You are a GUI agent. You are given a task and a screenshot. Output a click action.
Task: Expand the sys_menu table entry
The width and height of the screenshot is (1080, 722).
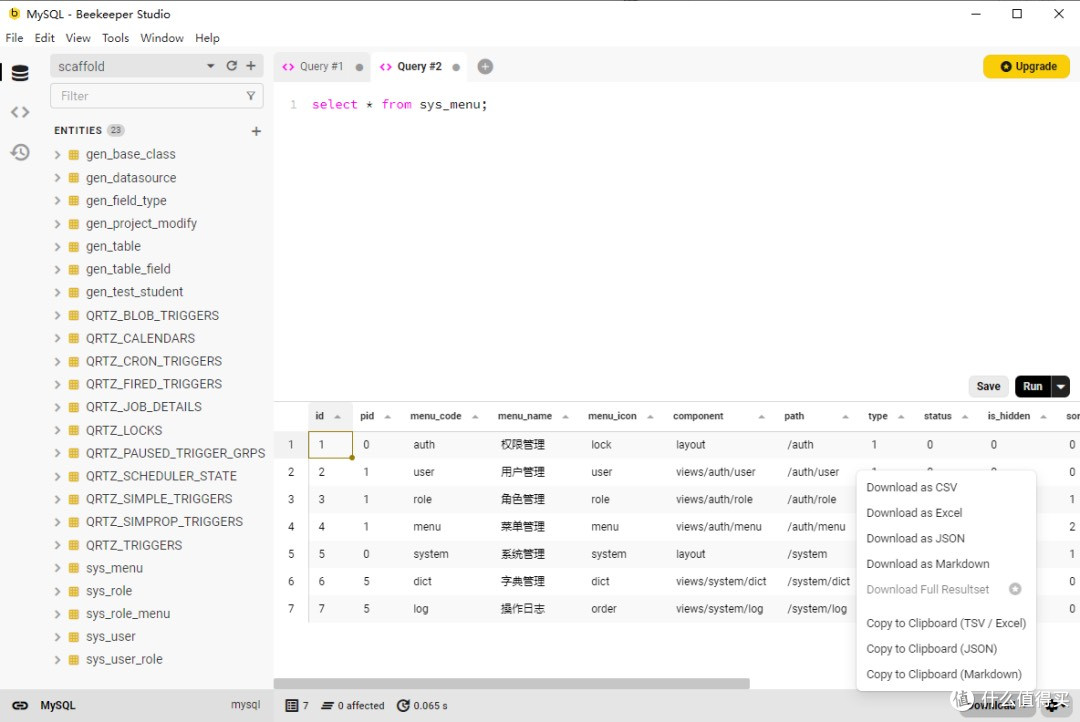tap(57, 568)
